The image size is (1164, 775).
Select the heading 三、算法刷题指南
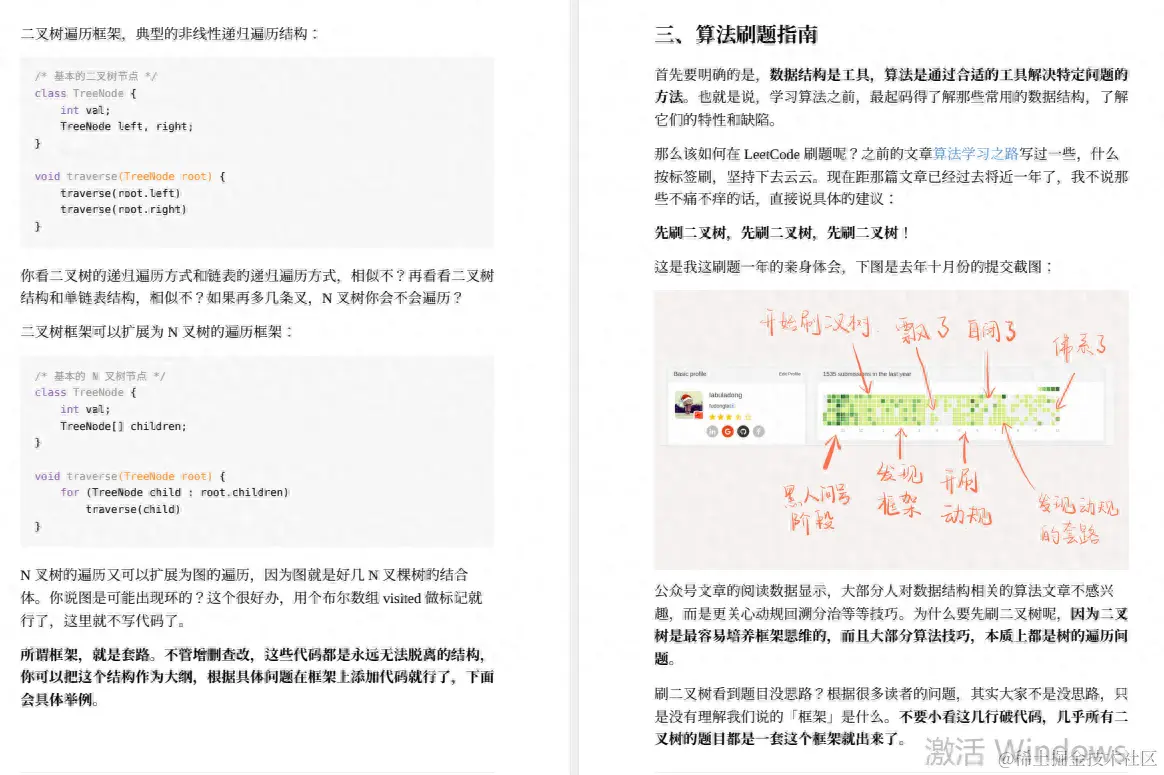tap(736, 34)
